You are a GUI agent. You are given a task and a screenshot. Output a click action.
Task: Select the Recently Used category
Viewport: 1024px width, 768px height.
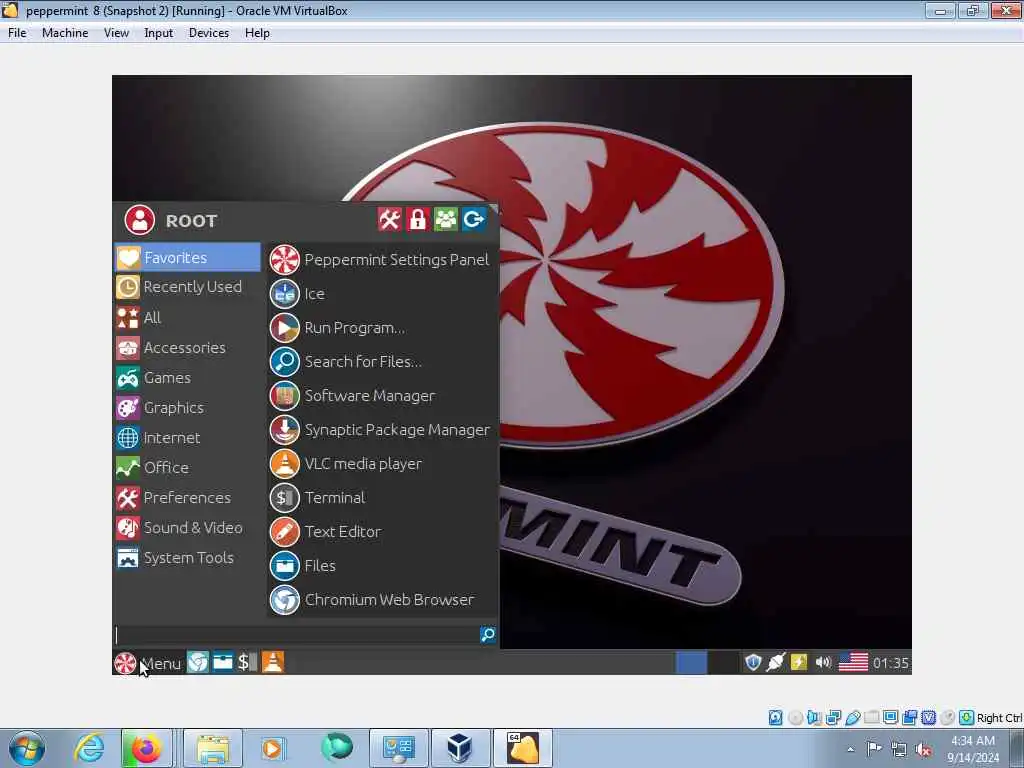pyautogui.click(x=187, y=287)
